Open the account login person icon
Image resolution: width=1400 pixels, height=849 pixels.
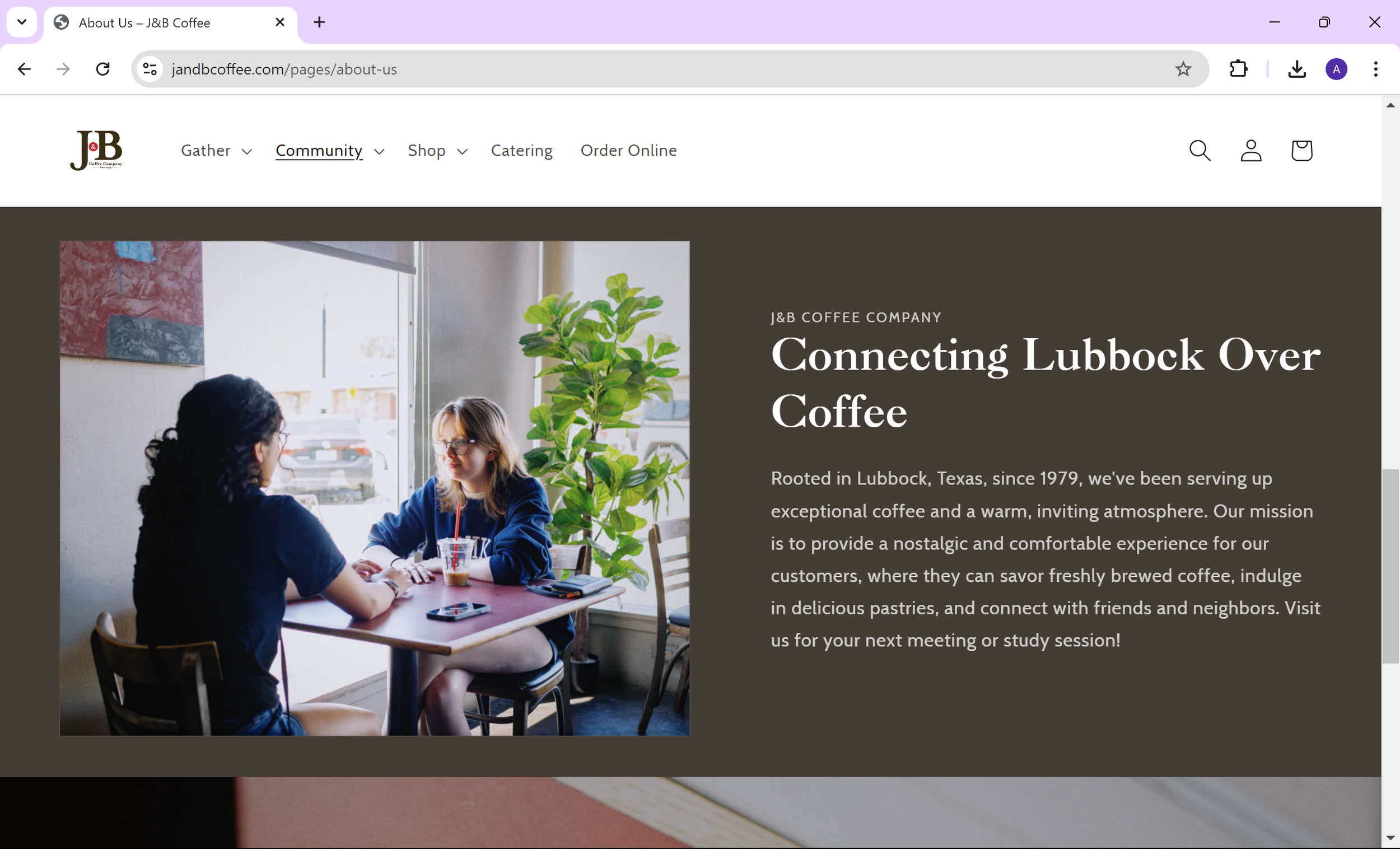(x=1250, y=151)
